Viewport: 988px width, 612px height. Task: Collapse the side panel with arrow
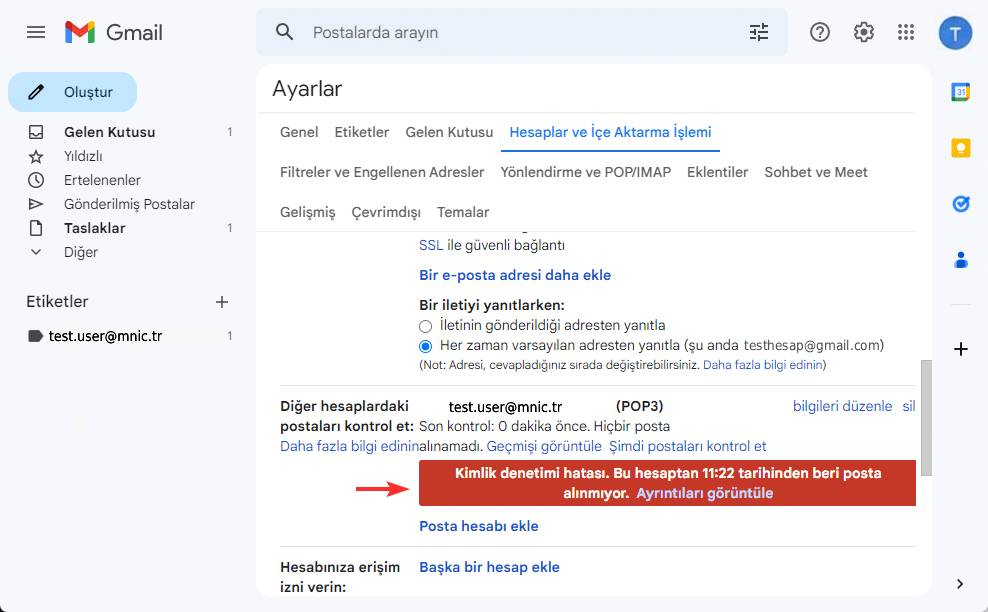[960, 584]
